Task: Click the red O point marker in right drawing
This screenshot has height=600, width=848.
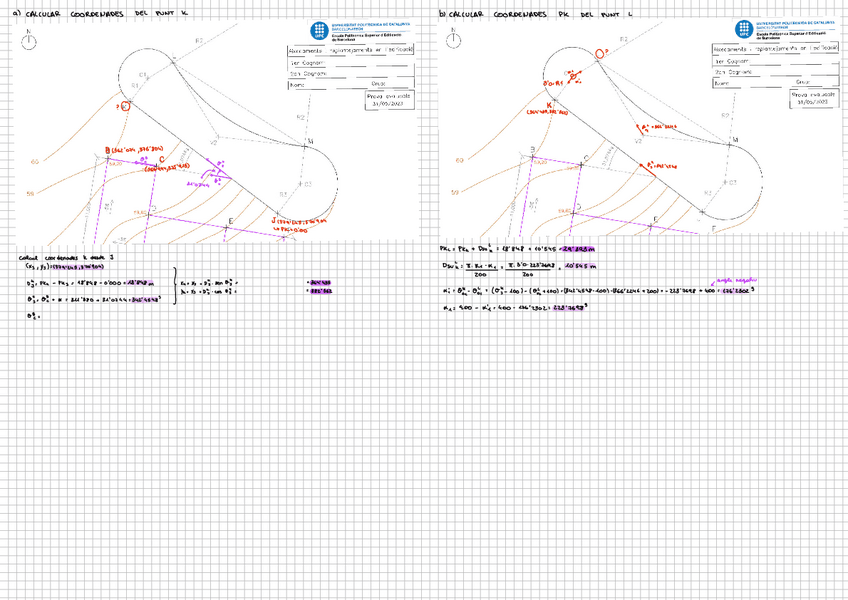Action: [x=600, y=53]
